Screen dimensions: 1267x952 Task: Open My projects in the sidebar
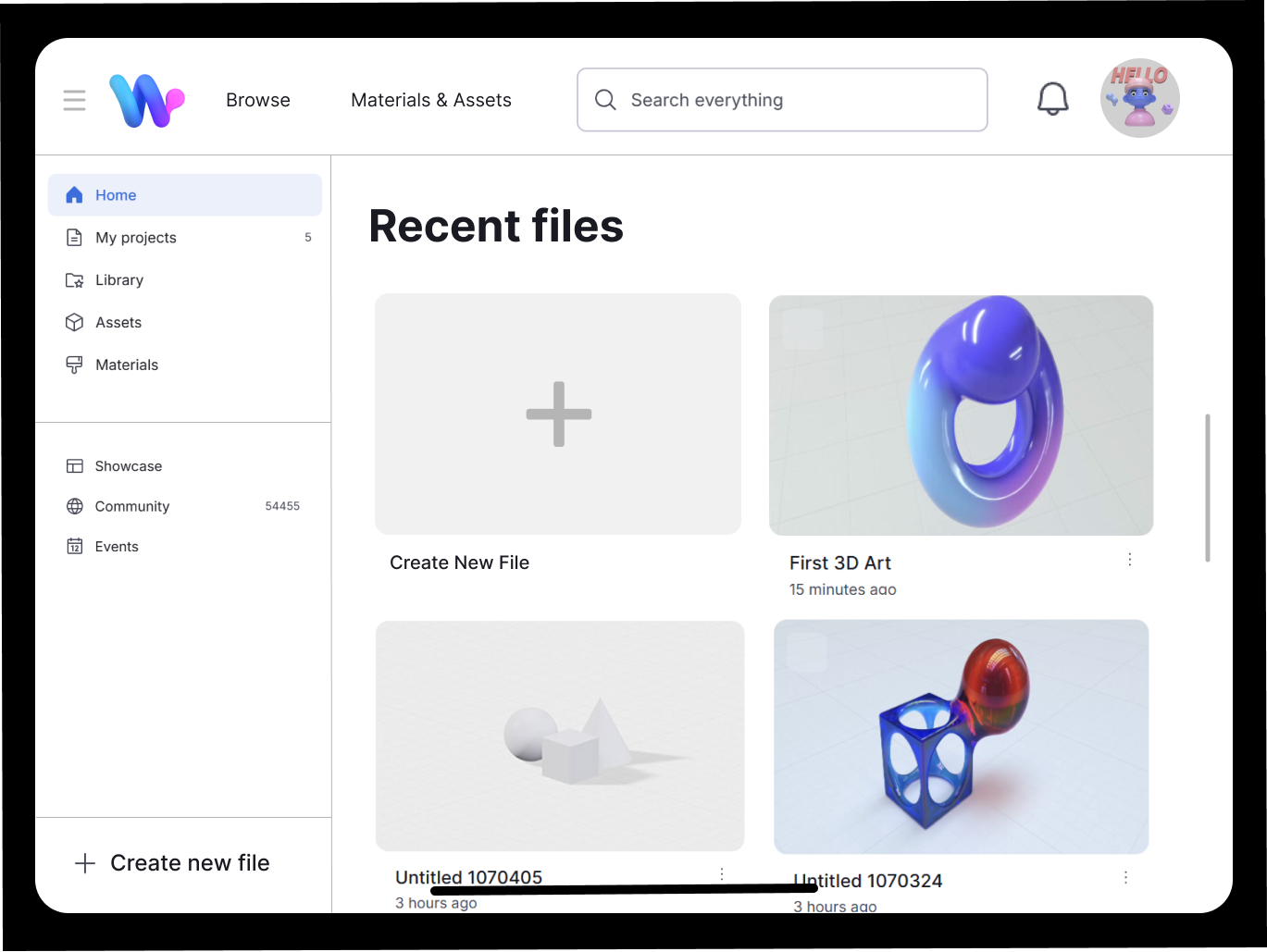click(136, 238)
